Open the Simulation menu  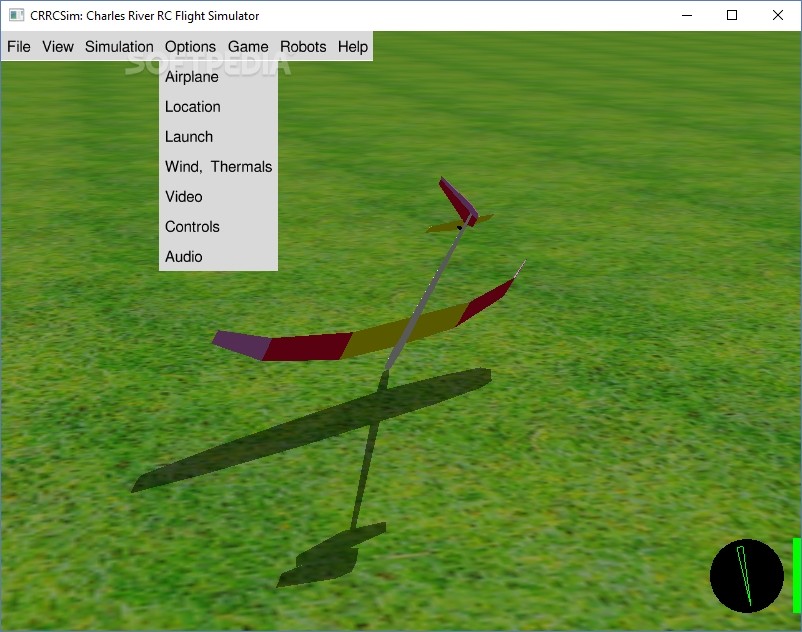pyautogui.click(x=119, y=47)
